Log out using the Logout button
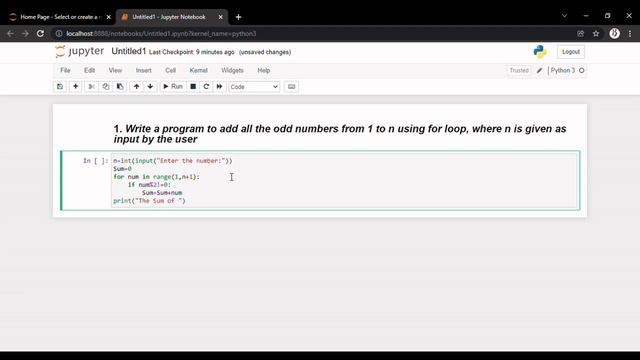640x360 pixels. (571, 52)
